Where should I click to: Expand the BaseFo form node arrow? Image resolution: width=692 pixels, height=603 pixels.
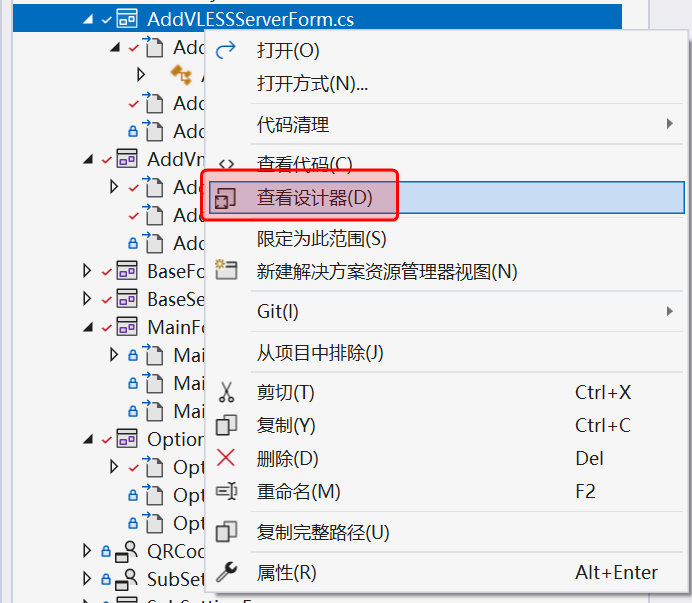(87, 271)
